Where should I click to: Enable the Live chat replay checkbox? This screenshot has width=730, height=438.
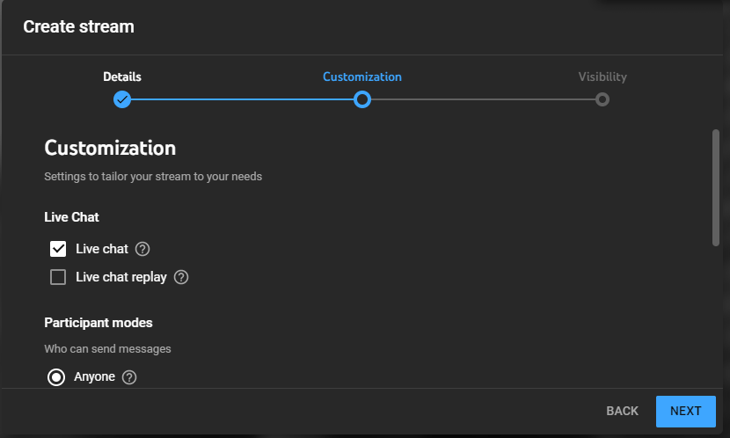pyautogui.click(x=58, y=277)
